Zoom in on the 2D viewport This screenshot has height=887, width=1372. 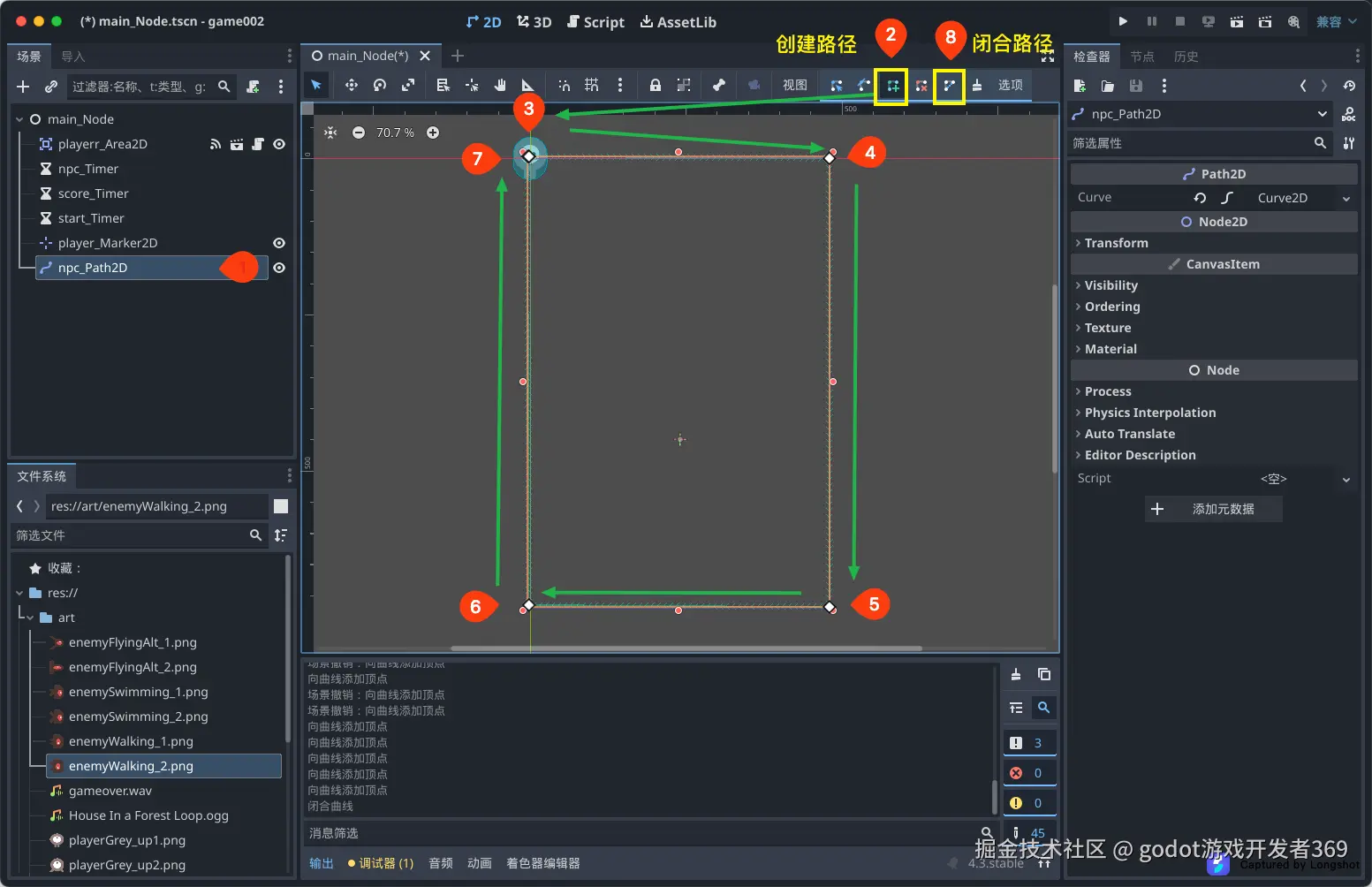(433, 133)
